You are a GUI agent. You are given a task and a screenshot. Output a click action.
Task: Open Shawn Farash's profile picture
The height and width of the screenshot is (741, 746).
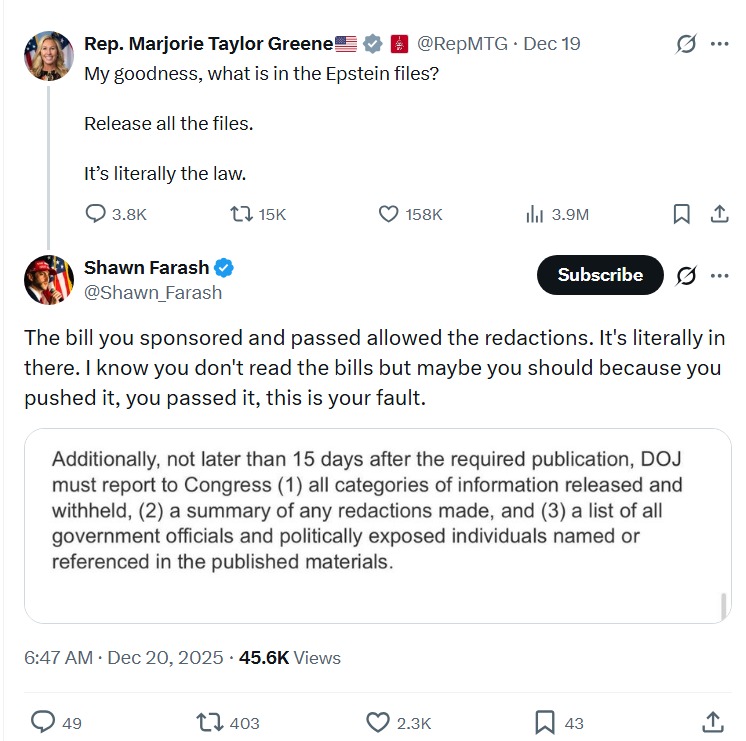click(49, 280)
